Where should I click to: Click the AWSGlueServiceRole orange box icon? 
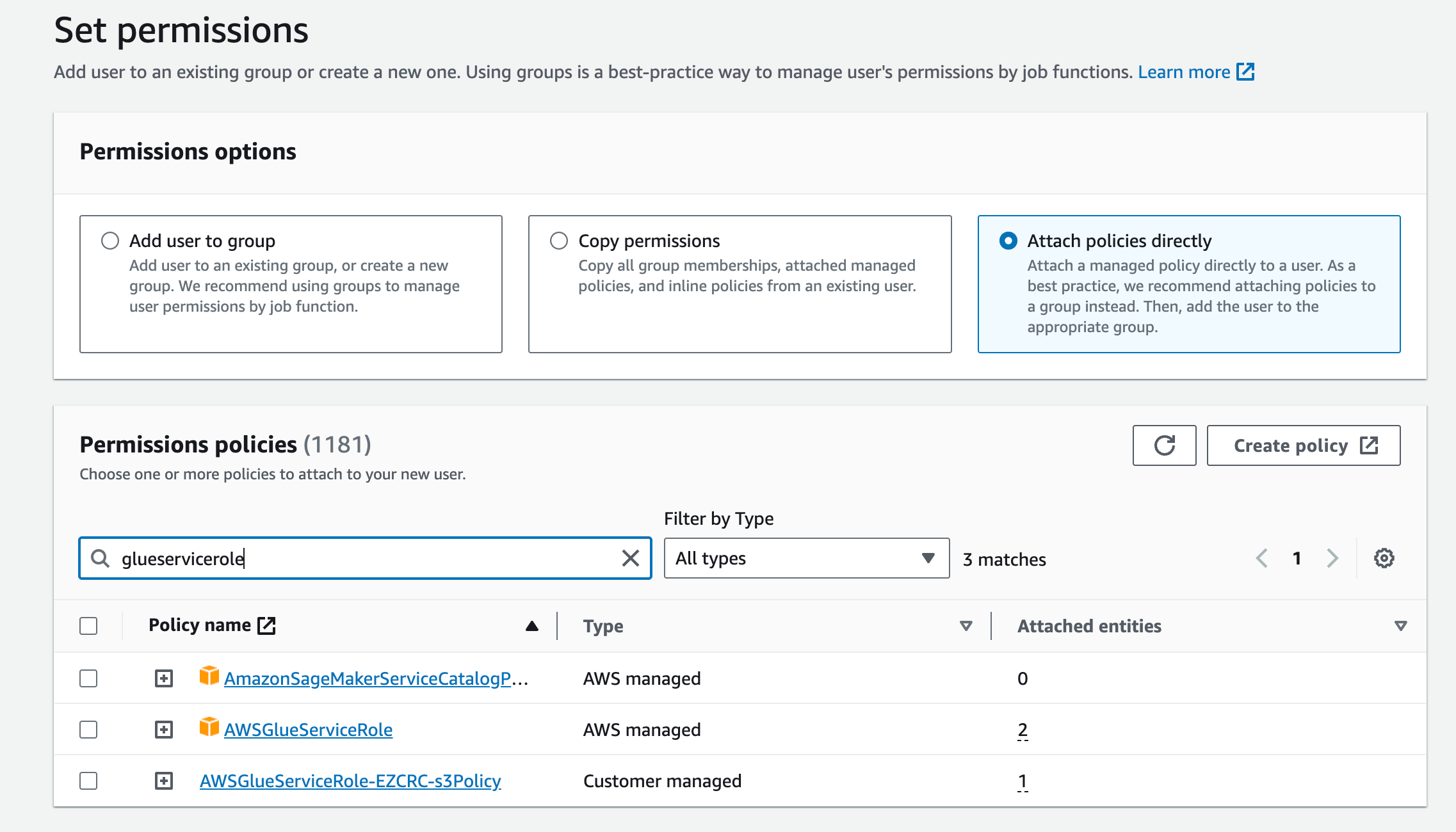point(209,727)
